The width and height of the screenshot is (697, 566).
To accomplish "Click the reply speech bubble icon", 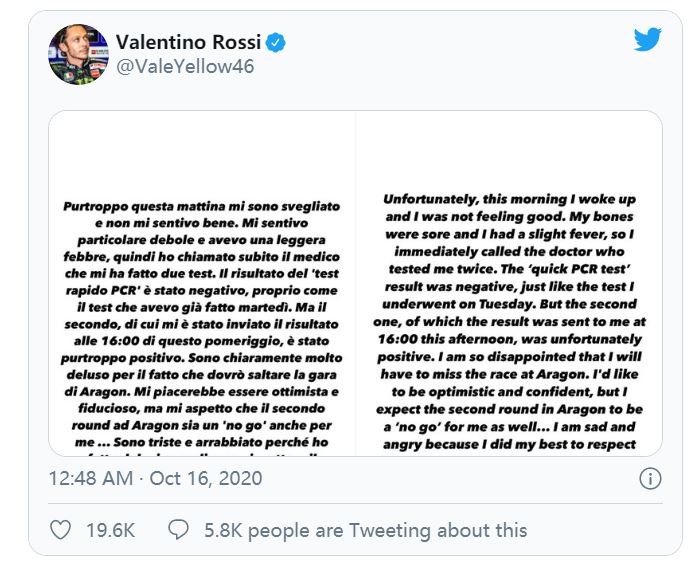I will click(x=179, y=529).
